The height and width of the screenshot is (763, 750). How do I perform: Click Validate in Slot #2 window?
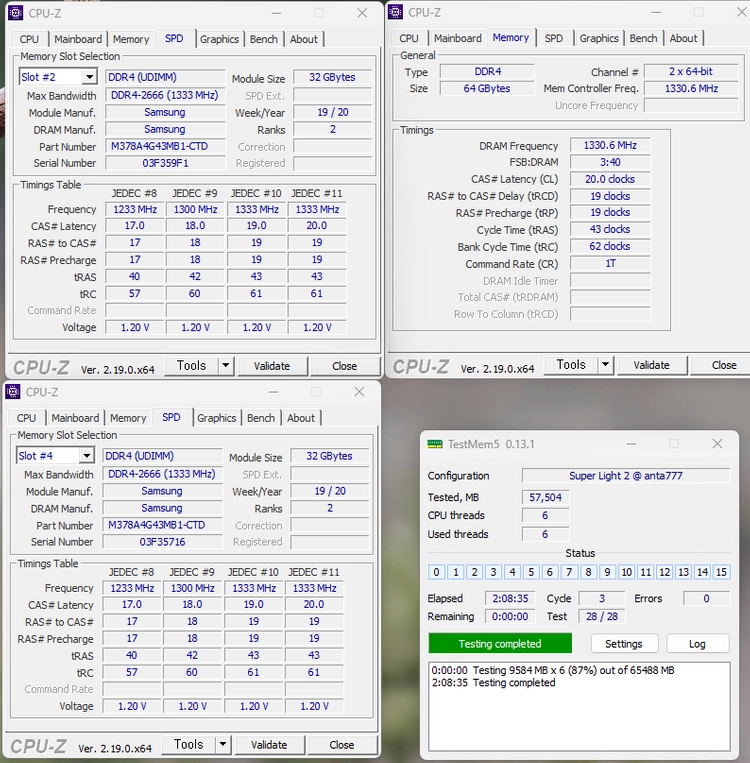[x=272, y=365]
